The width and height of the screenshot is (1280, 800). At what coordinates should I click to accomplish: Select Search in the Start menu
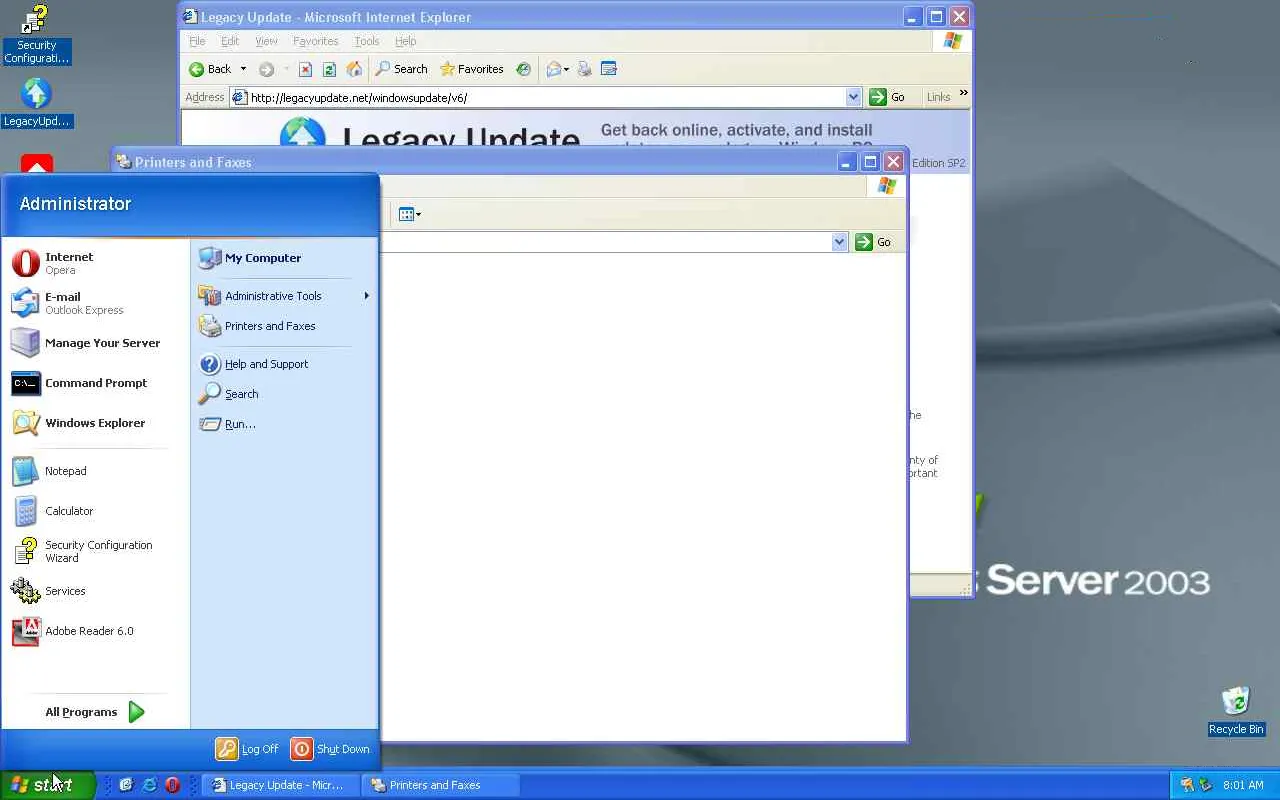click(x=284, y=394)
